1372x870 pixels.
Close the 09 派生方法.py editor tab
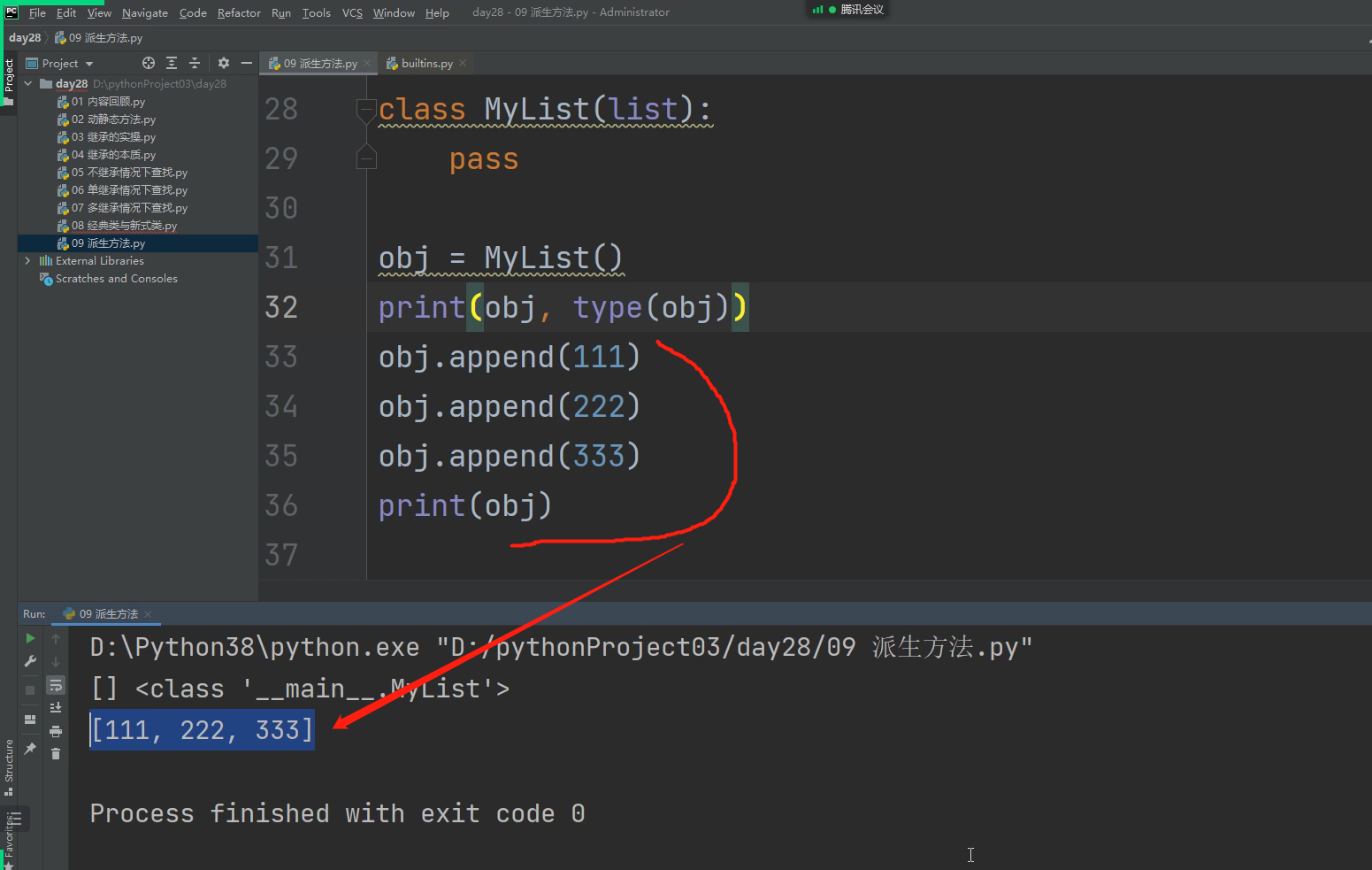coord(367,63)
